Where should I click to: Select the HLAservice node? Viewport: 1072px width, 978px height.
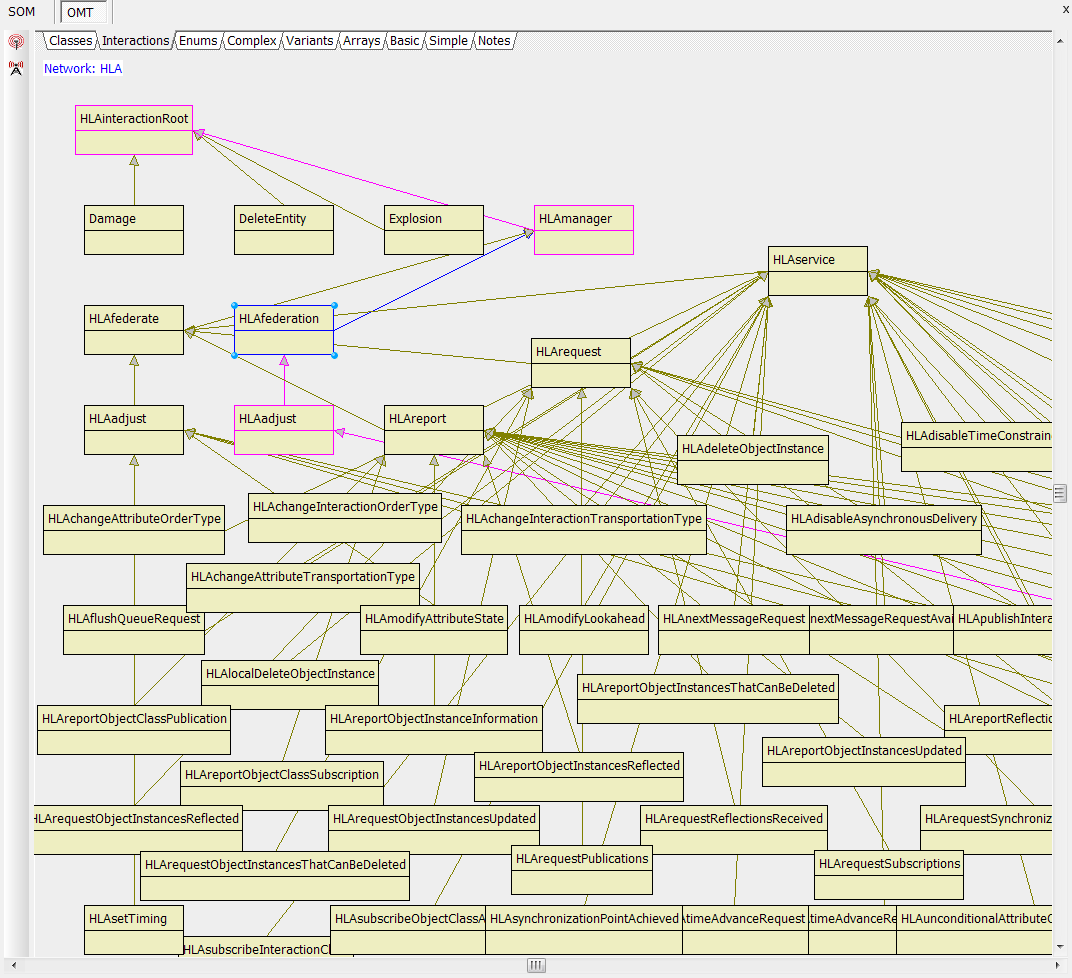(x=817, y=270)
